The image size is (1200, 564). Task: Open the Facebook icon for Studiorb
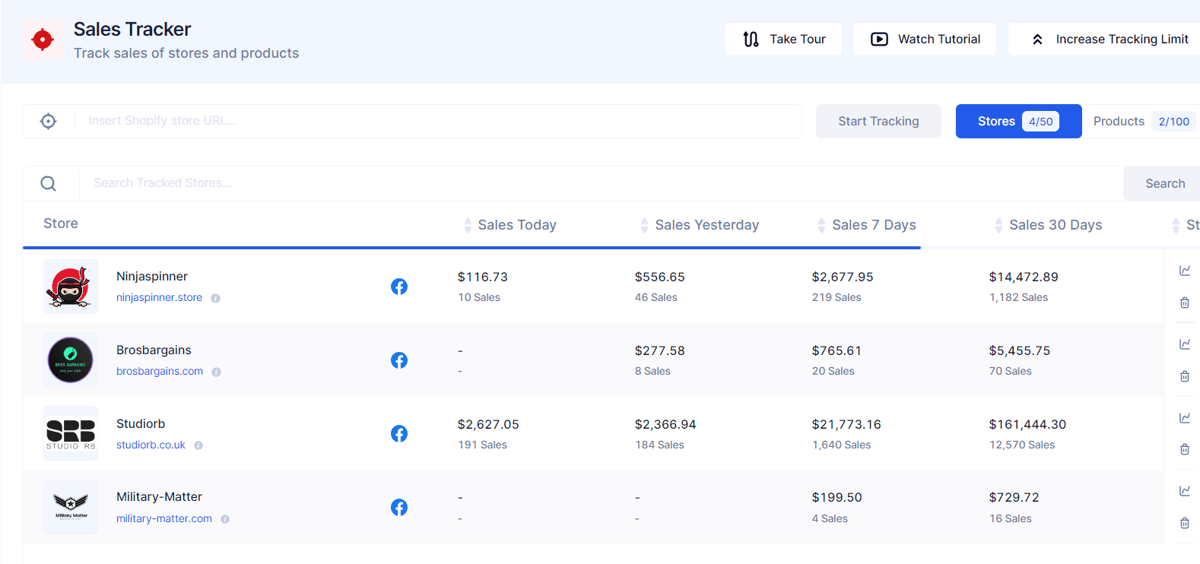point(399,434)
